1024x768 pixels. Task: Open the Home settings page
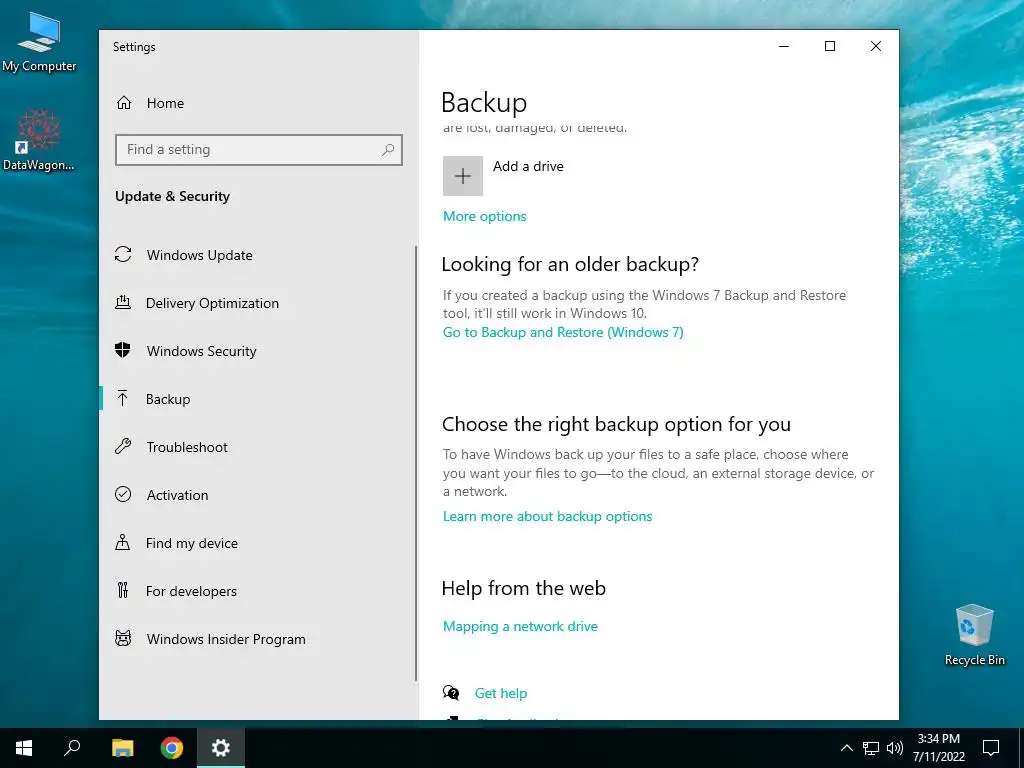259,103
